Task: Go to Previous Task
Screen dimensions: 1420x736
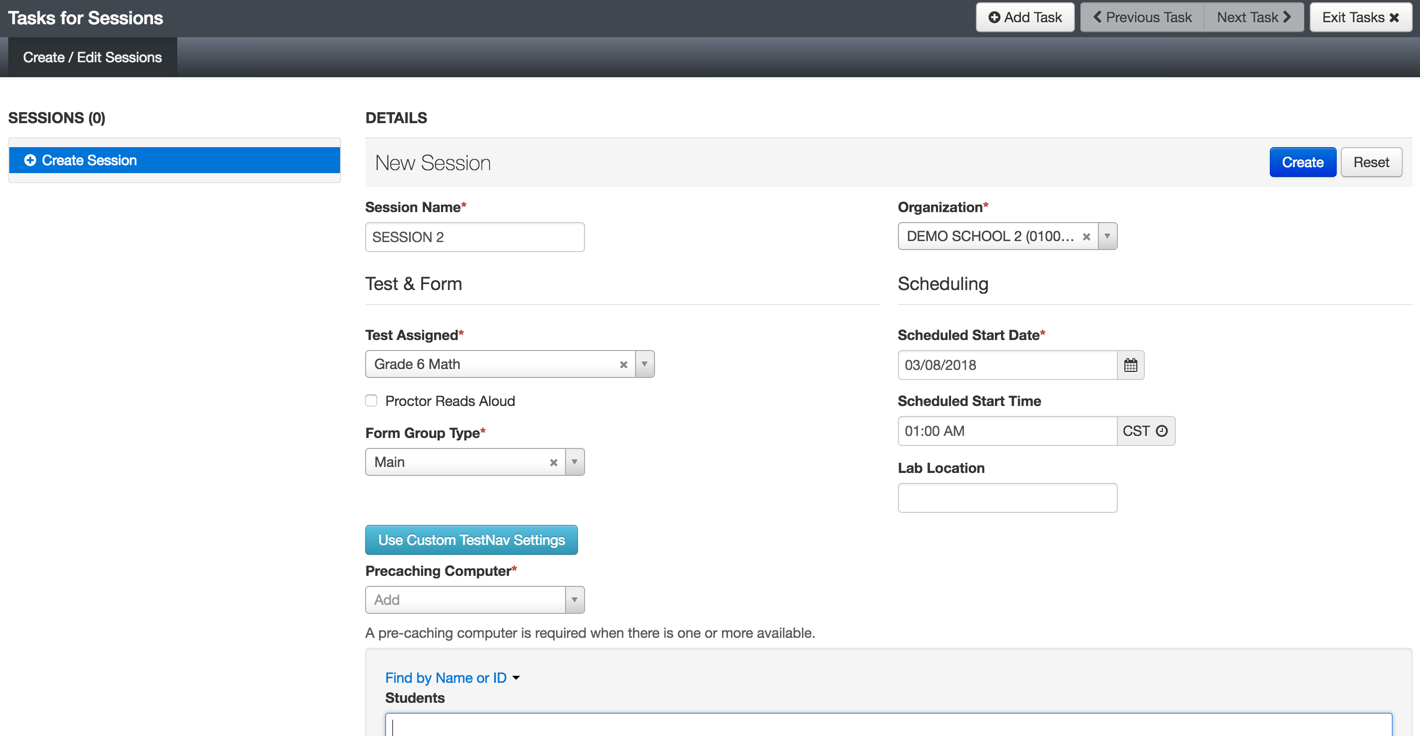Action: tap(1142, 17)
